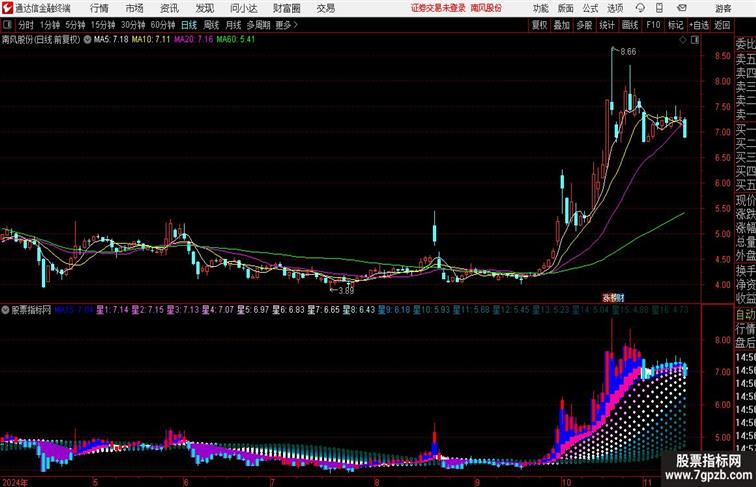Screen dimensions: 756x487
Task: Open the 资讯 menu
Action: coord(169,8)
